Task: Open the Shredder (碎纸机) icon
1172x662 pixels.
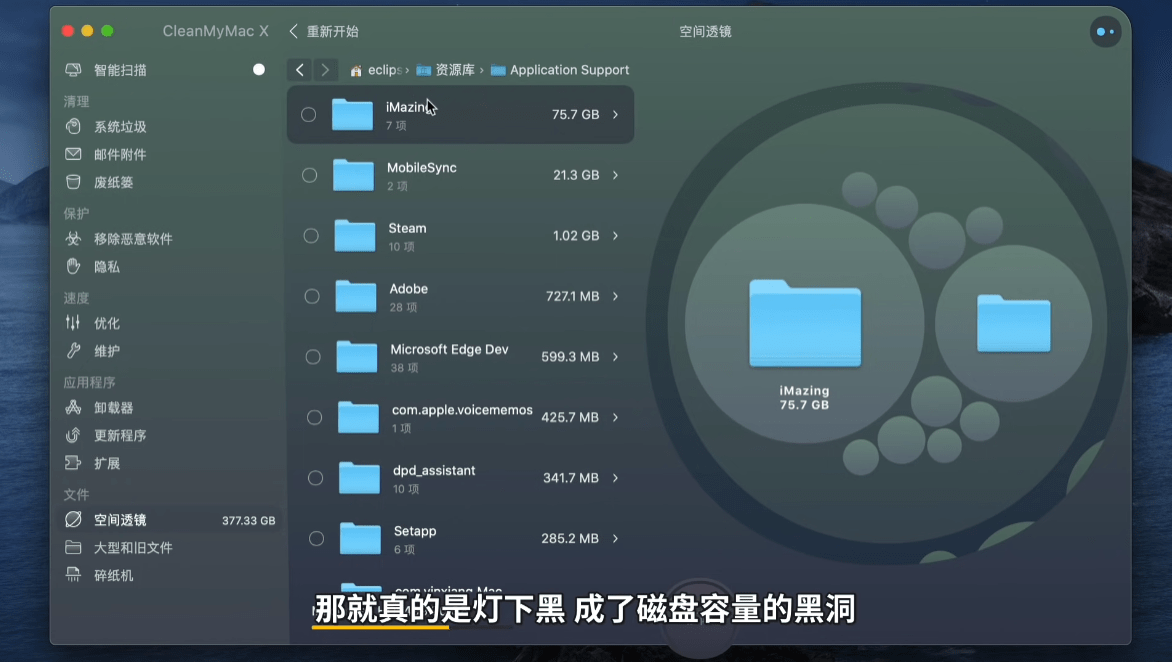Action: point(73,575)
